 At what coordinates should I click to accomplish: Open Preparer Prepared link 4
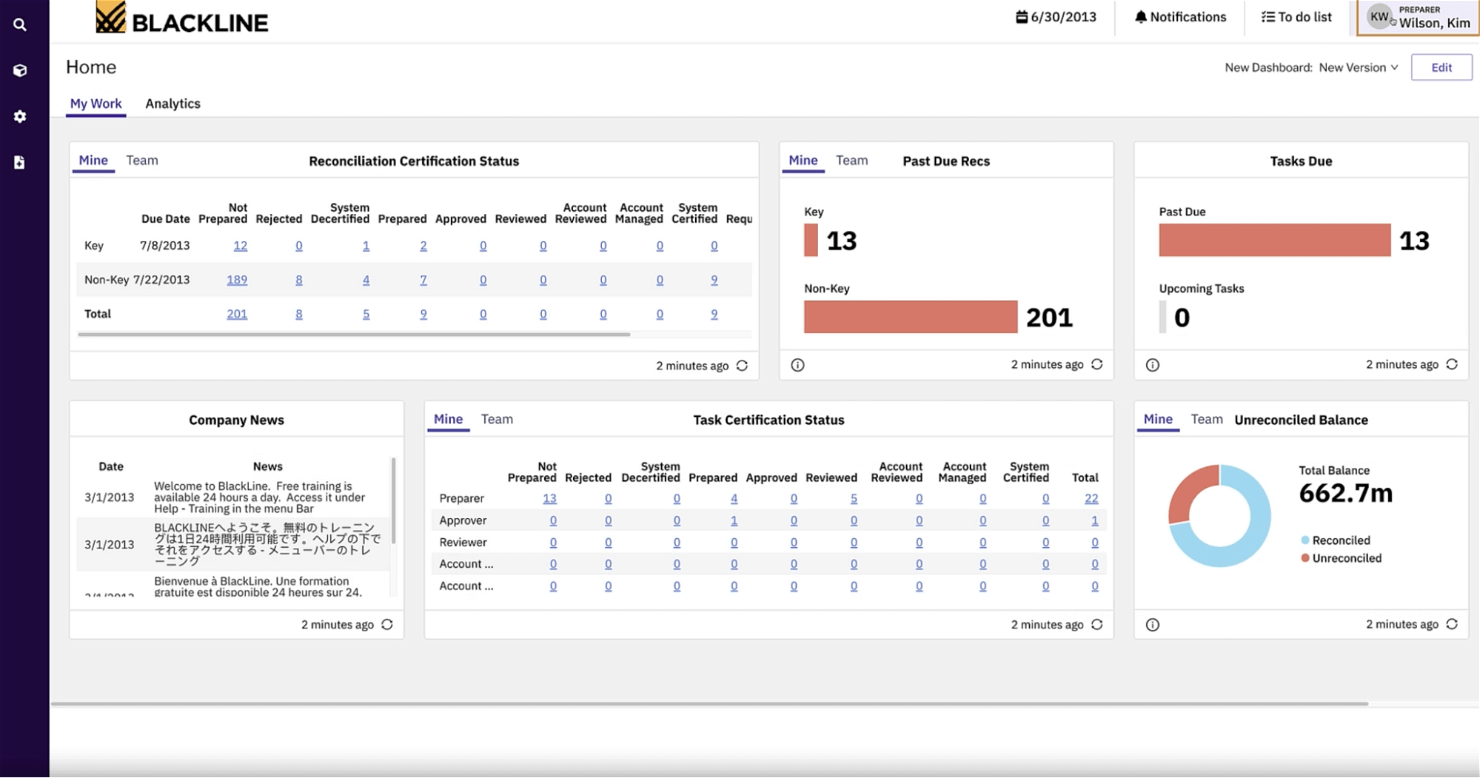coord(734,499)
